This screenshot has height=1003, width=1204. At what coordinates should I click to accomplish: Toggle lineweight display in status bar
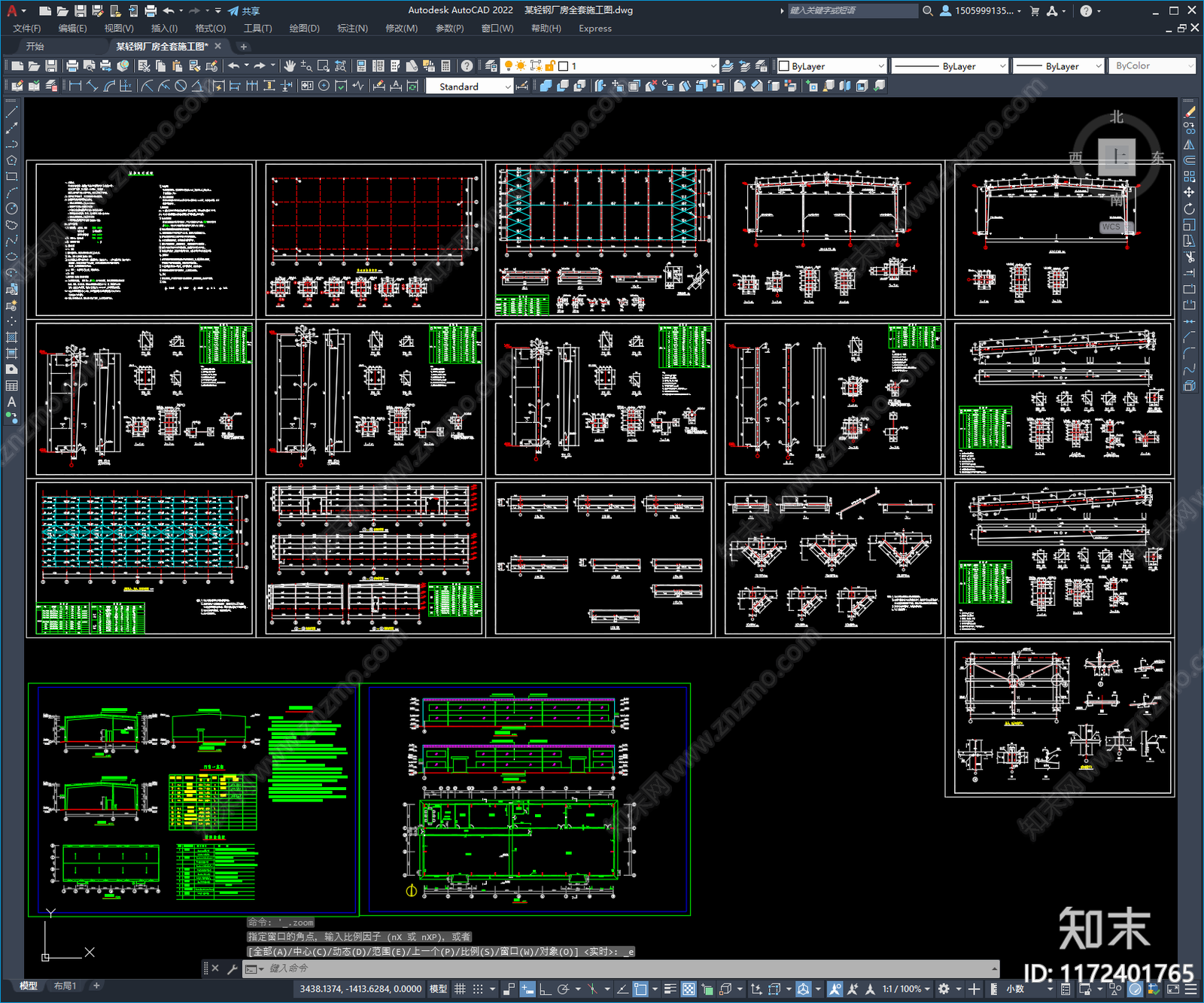670,989
